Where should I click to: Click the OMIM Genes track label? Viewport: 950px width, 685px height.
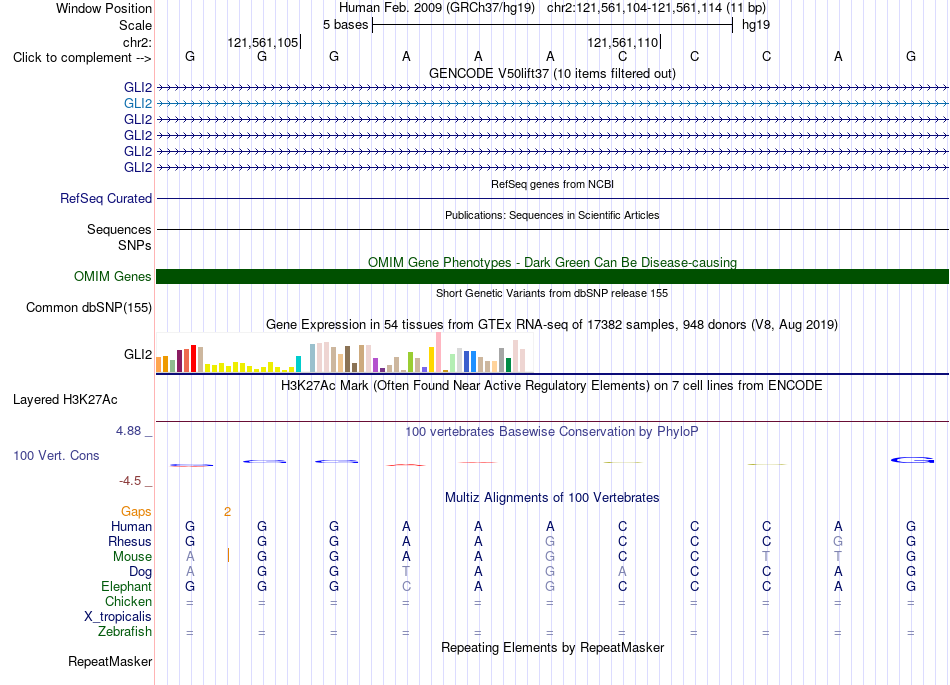[x=112, y=277]
